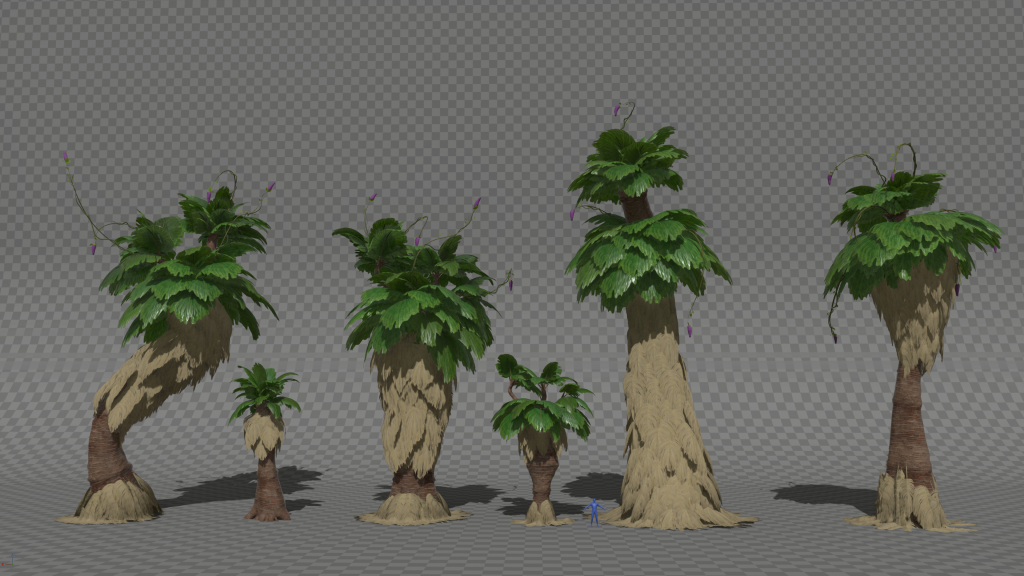
Task: Click the straw skirt base of the leaning tree
Action: [112, 503]
